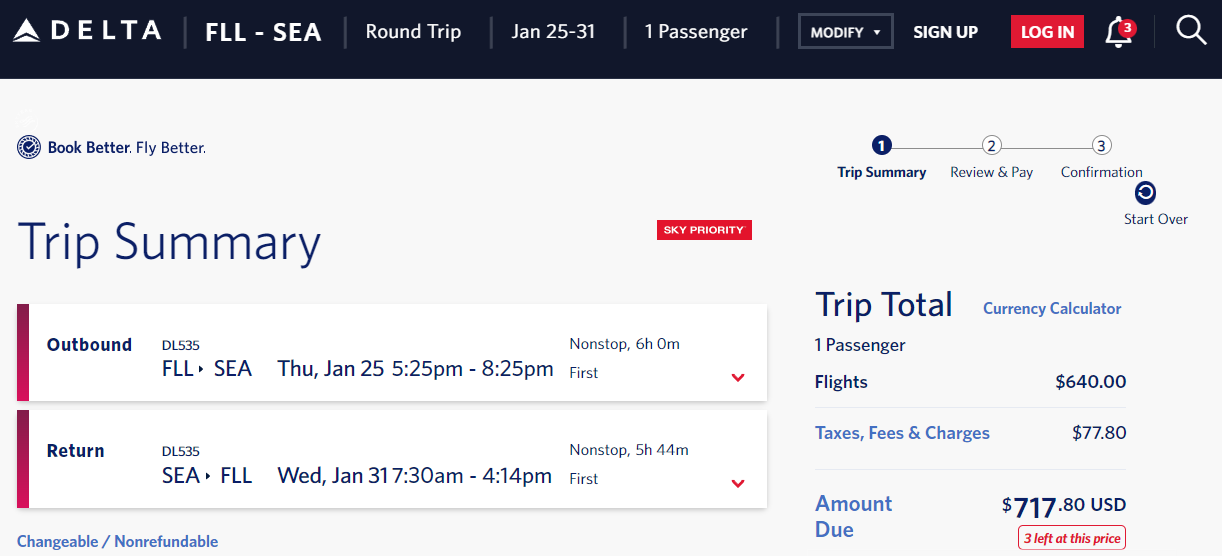Click the Delta logo
This screenshot has height=556, width=1222.
[x=87, y=31]
